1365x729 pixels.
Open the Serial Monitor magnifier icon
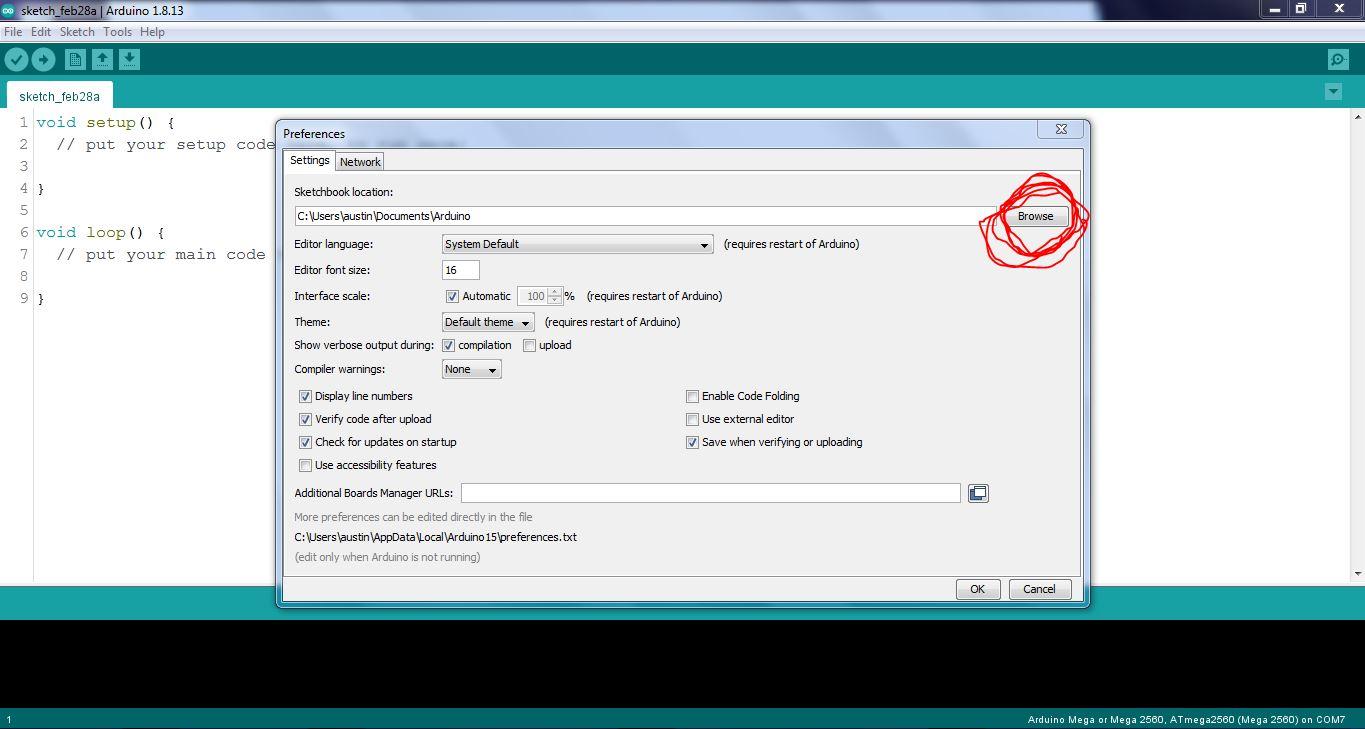click(x=1338, y=60)
